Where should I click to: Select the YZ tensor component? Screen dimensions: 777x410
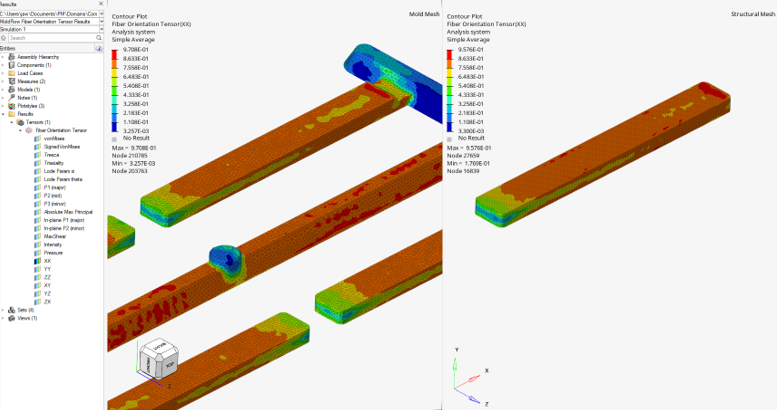[x=47, y=293]
